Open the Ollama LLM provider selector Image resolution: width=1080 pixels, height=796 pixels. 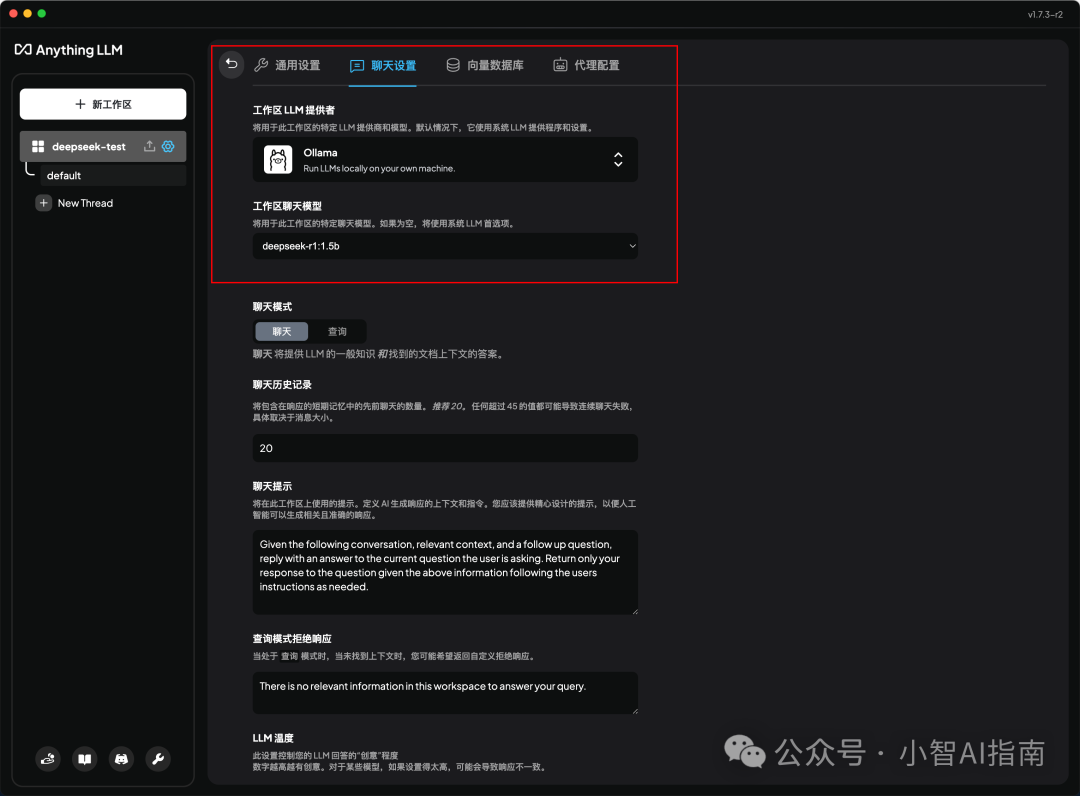pos(445,160)
